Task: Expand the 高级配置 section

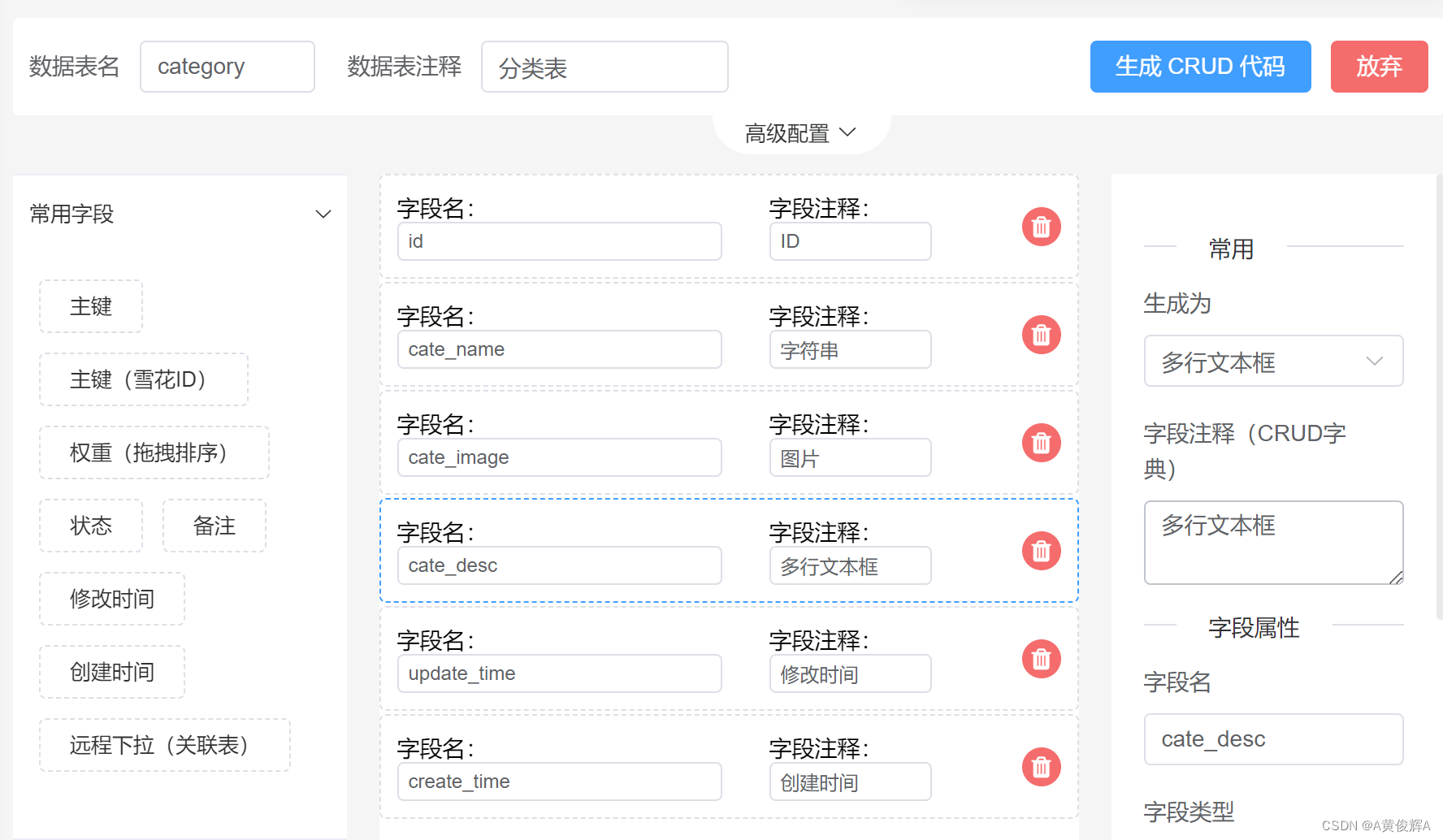Action: pos(801,133)
